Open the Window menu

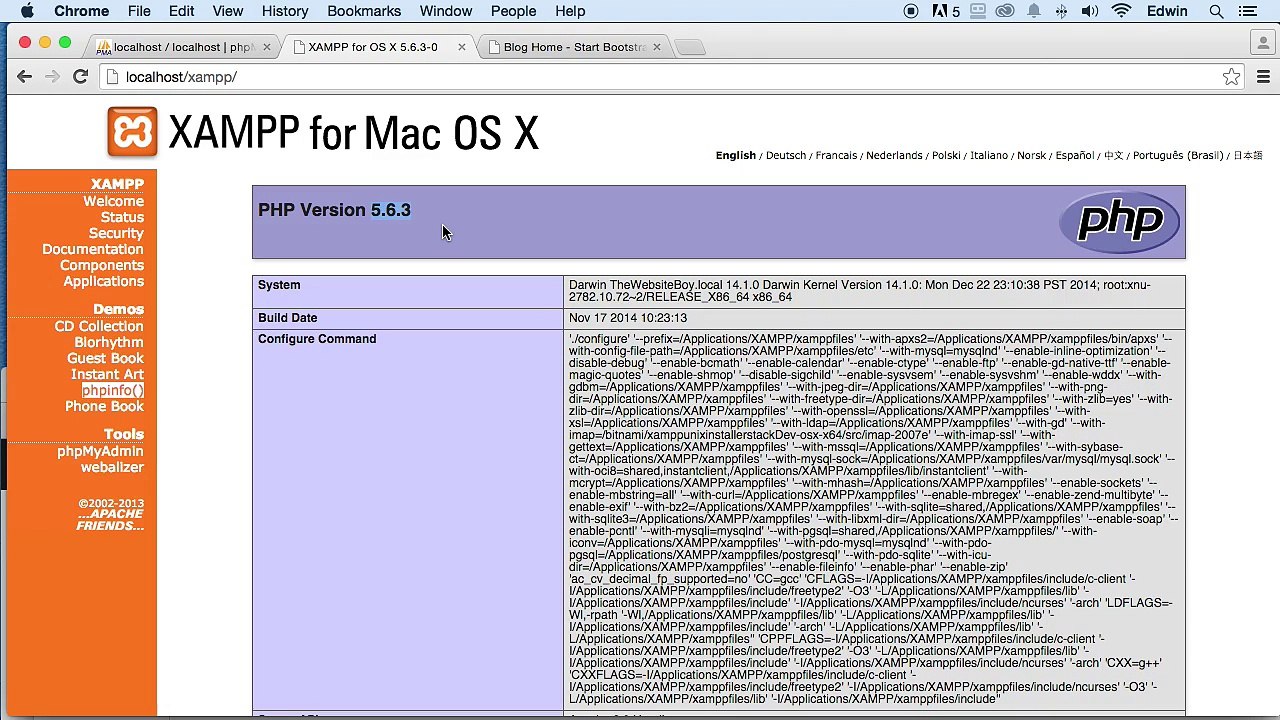tap(446, 11)
